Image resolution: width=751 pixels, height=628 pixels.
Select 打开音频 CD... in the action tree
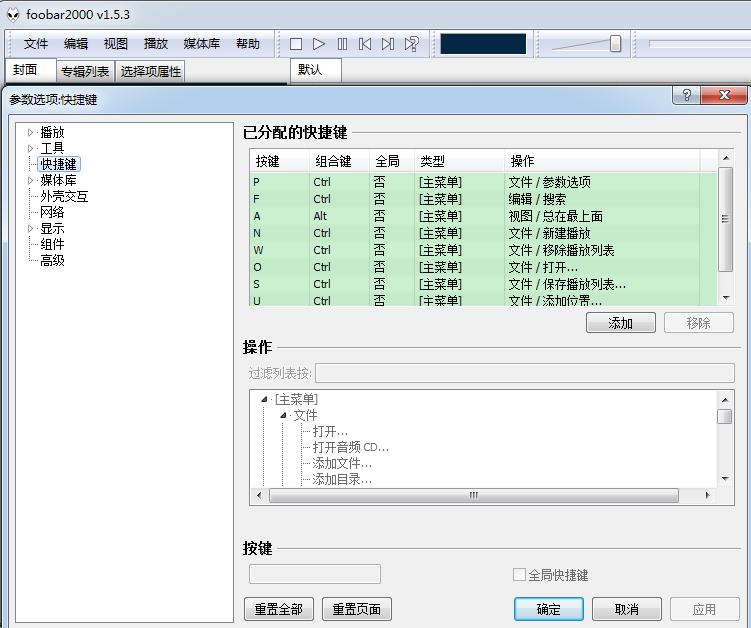click(x=350, y=447)
